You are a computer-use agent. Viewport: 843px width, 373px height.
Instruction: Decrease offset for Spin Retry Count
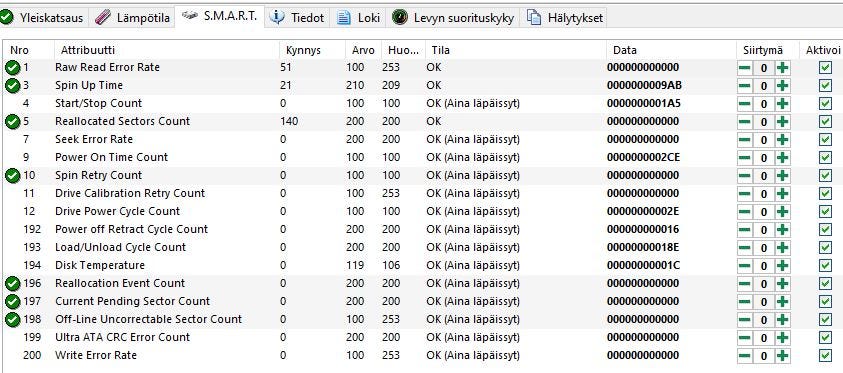click(745, 176)
